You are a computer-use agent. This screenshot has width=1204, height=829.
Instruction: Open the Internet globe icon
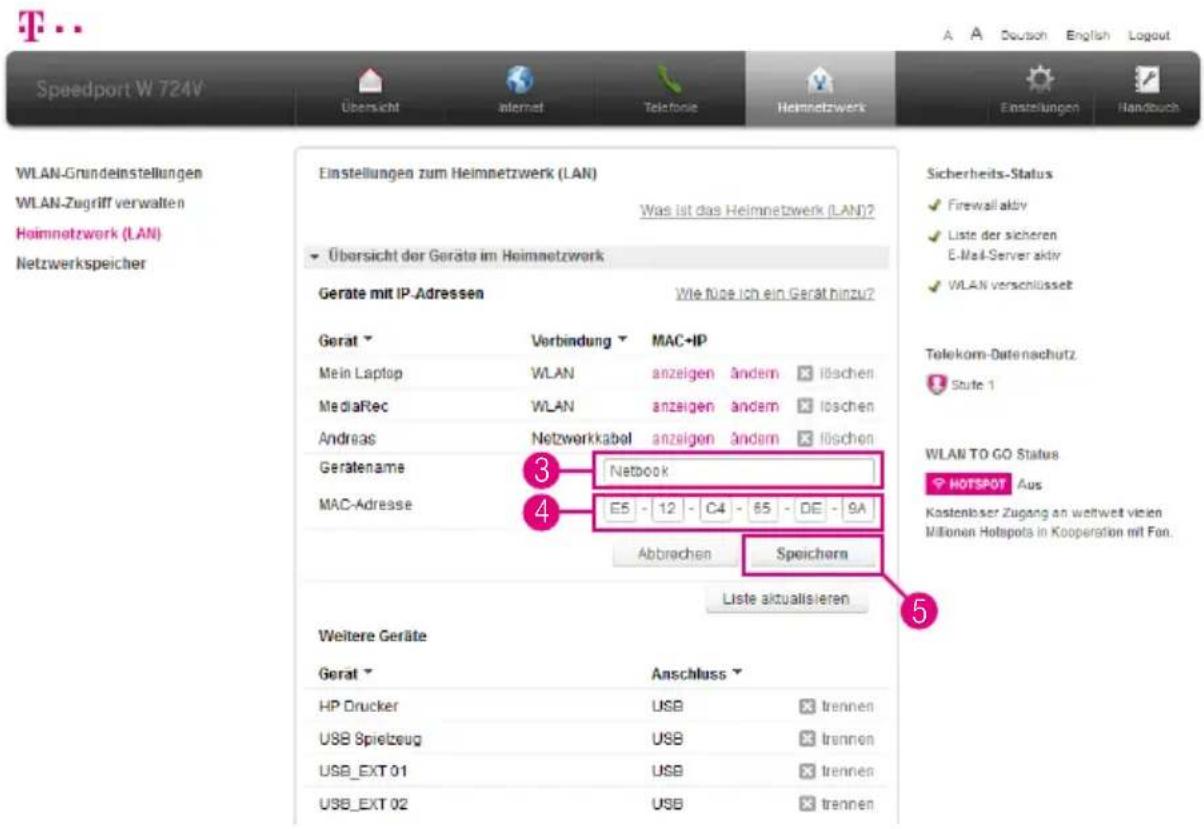519,78
